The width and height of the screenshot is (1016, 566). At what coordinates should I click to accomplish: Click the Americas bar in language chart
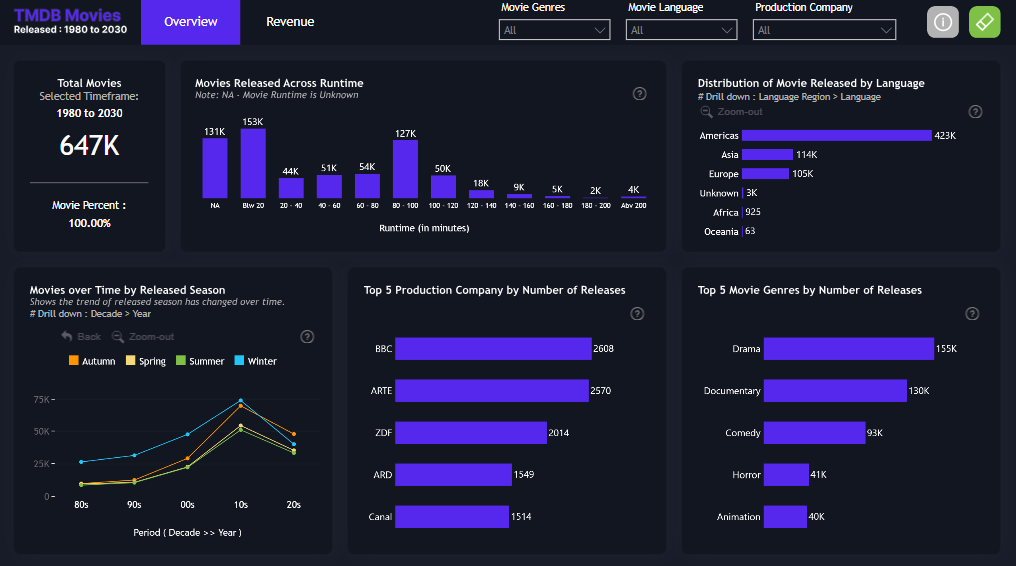click(x=835, y=135)
